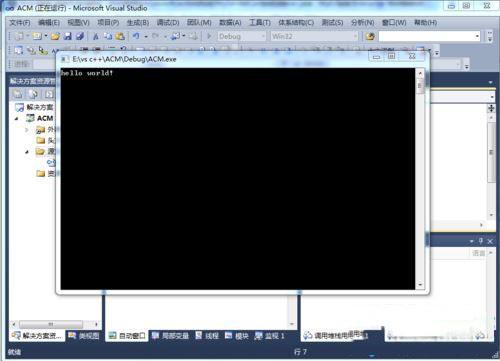Click Solution Explorer Refresh toolbar icon
This screenshot has height=361, width=500.
[49, 94]
